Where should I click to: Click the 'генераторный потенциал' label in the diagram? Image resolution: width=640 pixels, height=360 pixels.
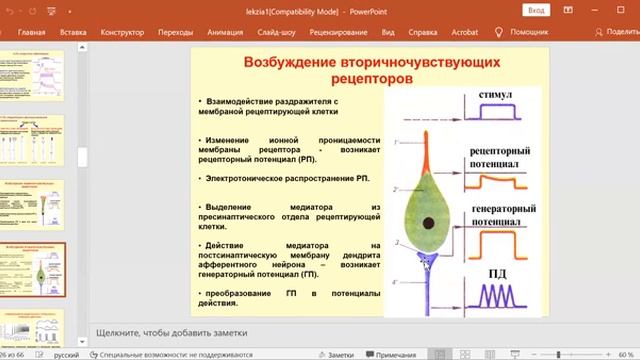504,215
